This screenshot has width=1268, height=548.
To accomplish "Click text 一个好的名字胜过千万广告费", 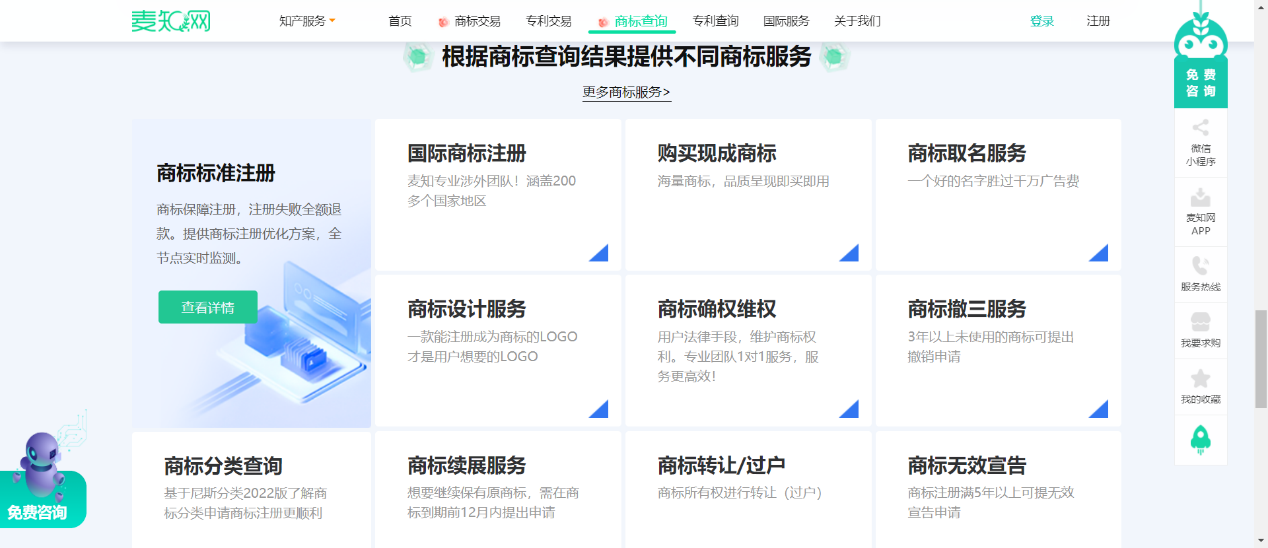I will point(993,181).
